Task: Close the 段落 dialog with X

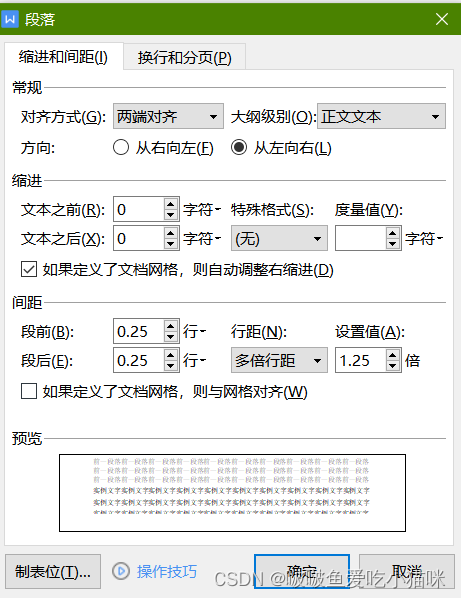Action: (442, 19)
